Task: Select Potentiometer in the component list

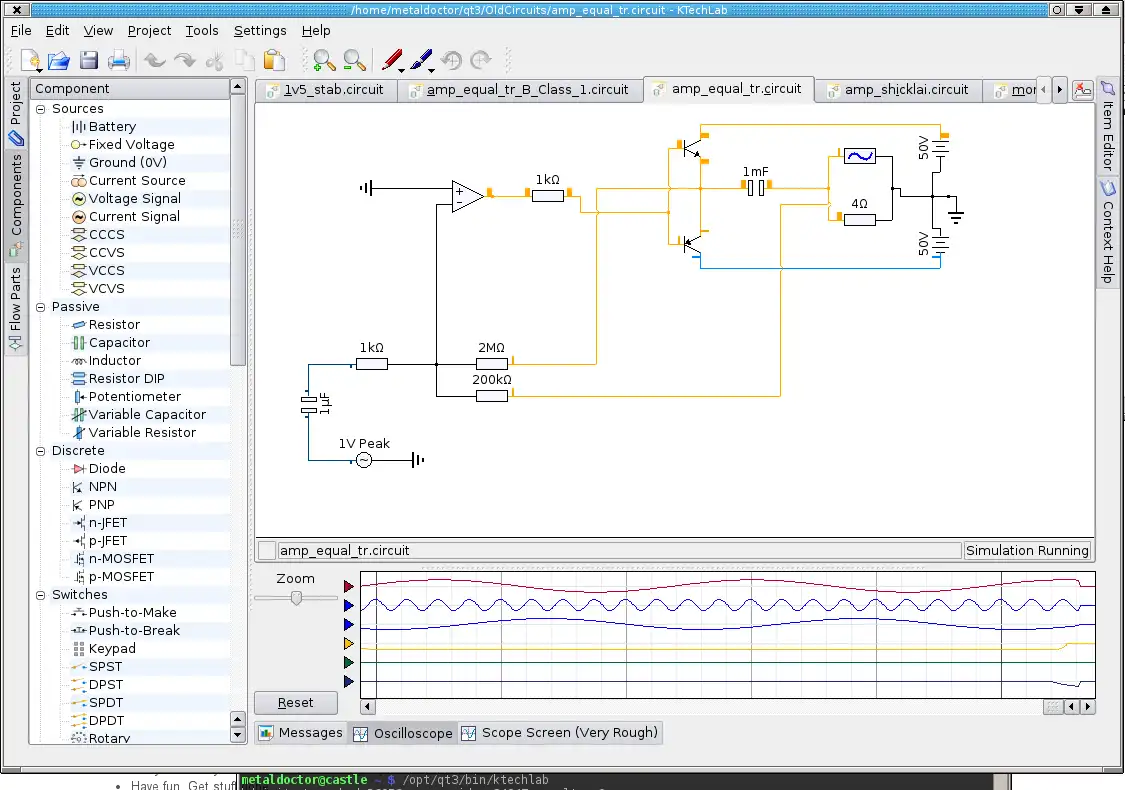Action: click(x=134, y=397)
